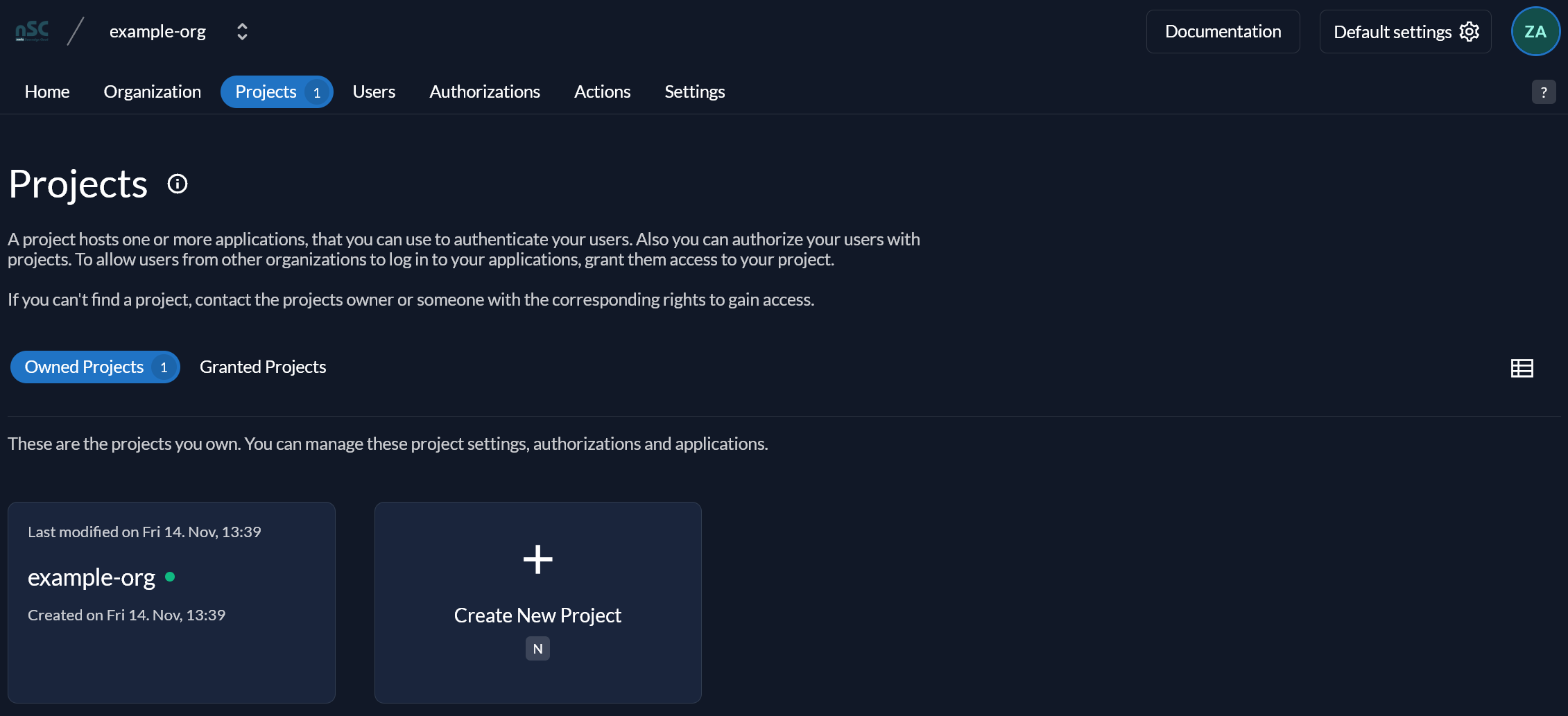Click the example-org organization name
The height and width of the screenshot is (716, 1568).
tap(157, 32)
